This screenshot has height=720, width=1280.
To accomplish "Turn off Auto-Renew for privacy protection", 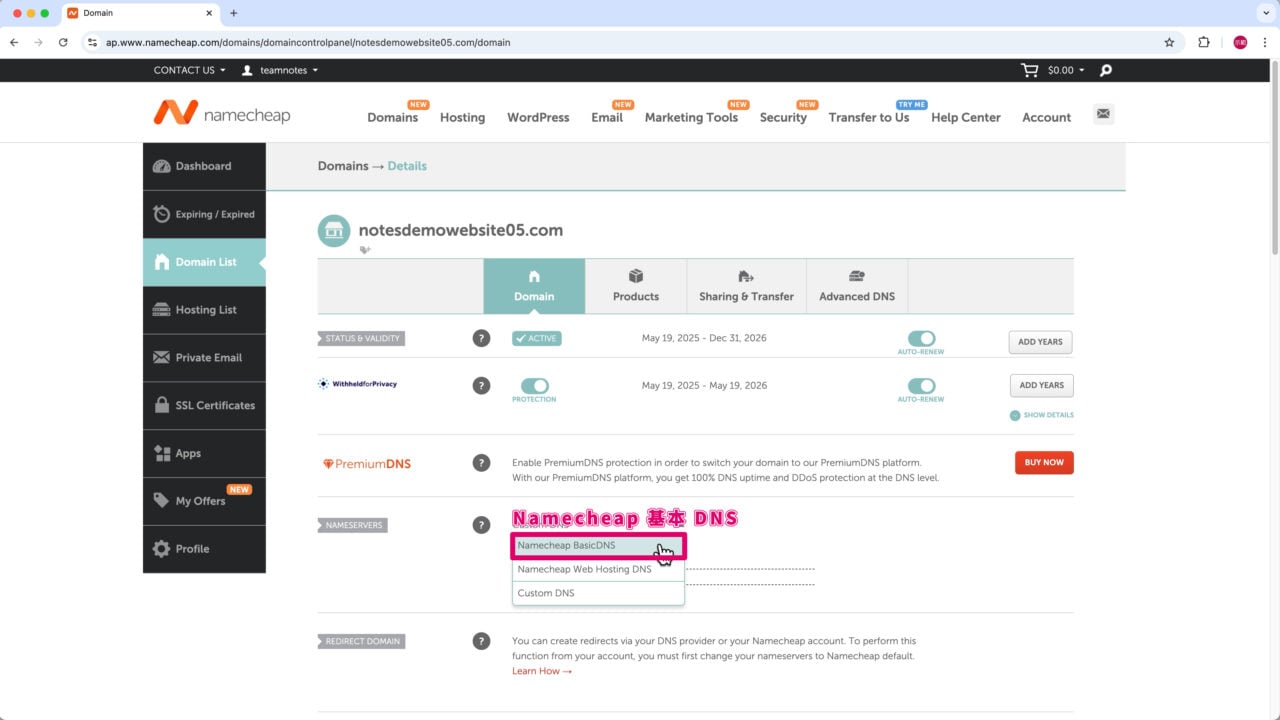I will pyautogui.click(x=921, y=385).
